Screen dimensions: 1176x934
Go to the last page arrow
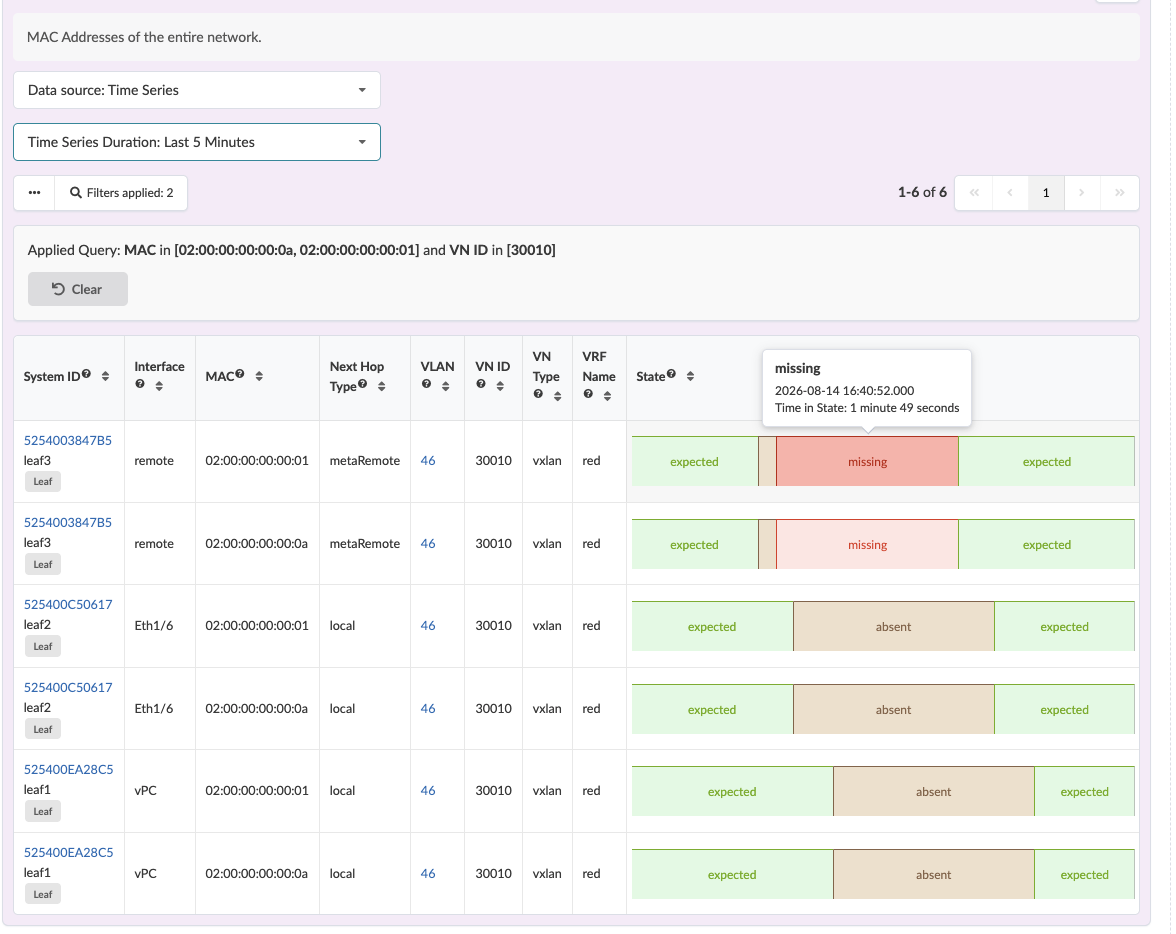(1119, 193)
